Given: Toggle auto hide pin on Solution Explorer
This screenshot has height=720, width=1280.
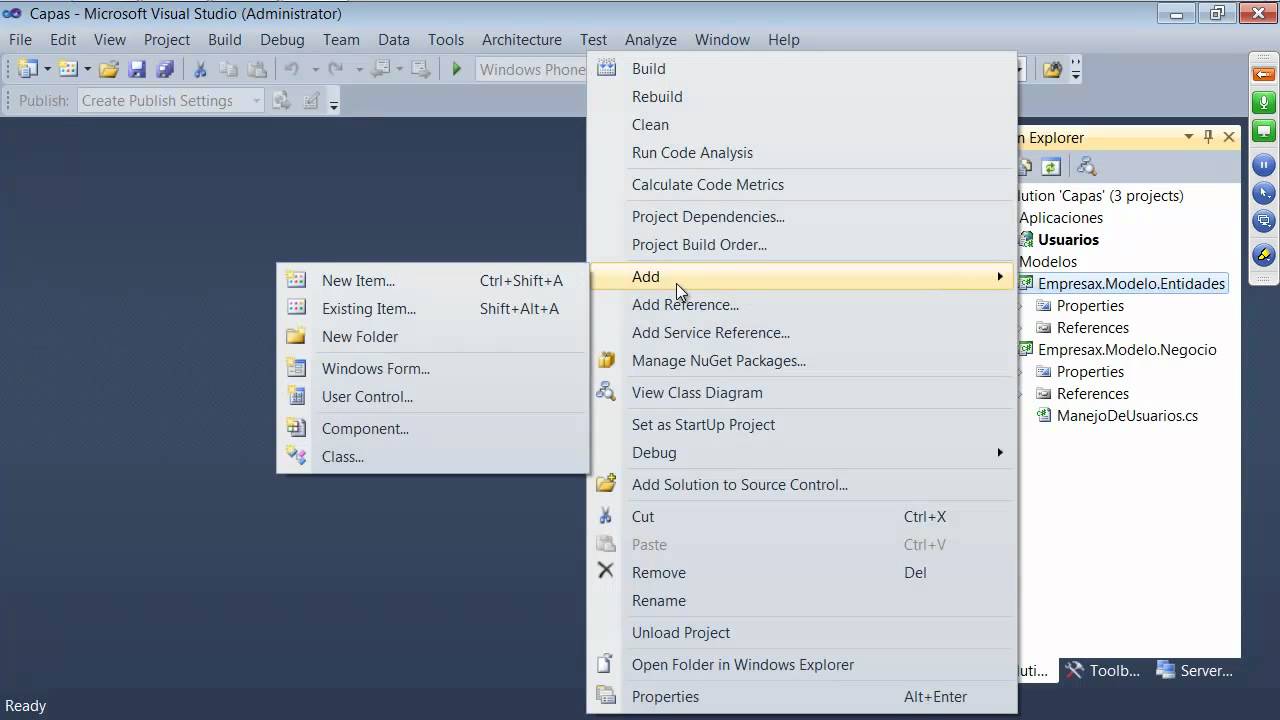Looking at the screenshot, I should (1209, 137).
